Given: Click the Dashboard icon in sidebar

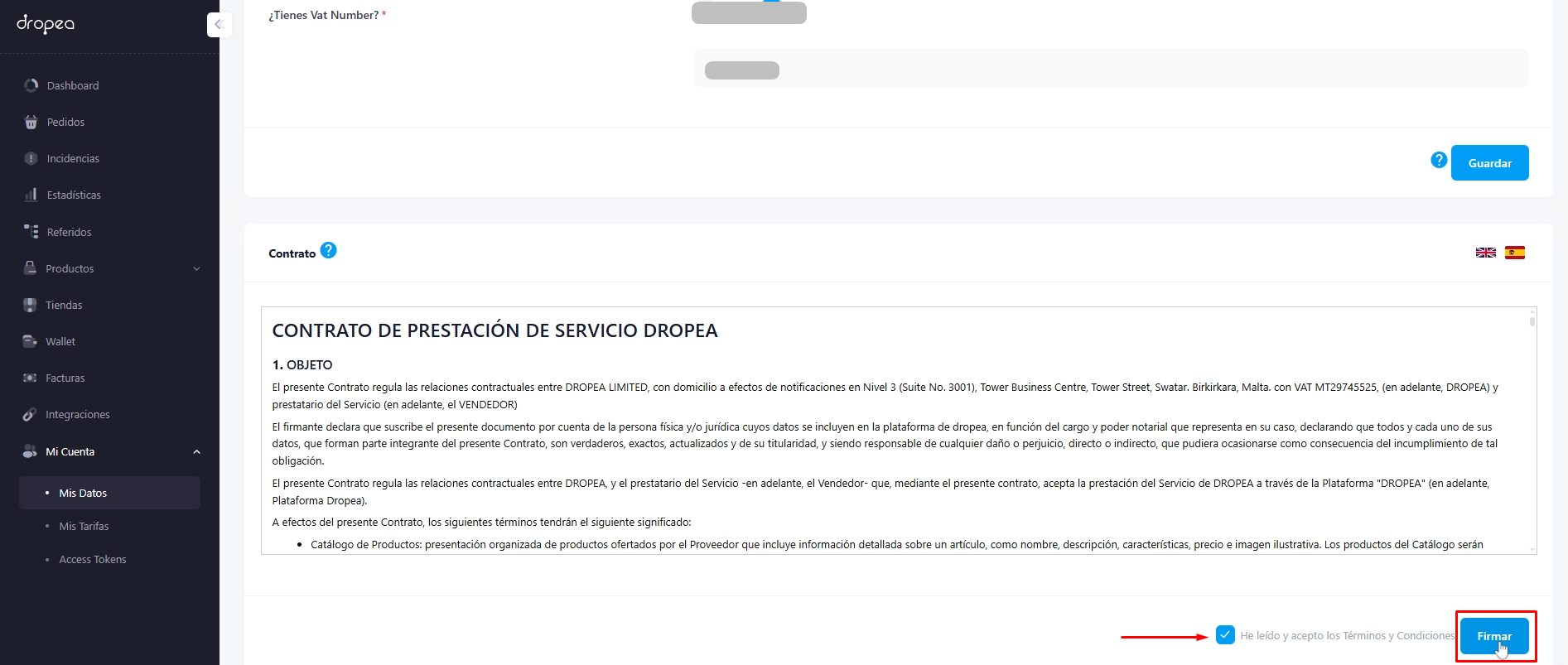Looking at the screenshot, I should (x=31, y=85).
